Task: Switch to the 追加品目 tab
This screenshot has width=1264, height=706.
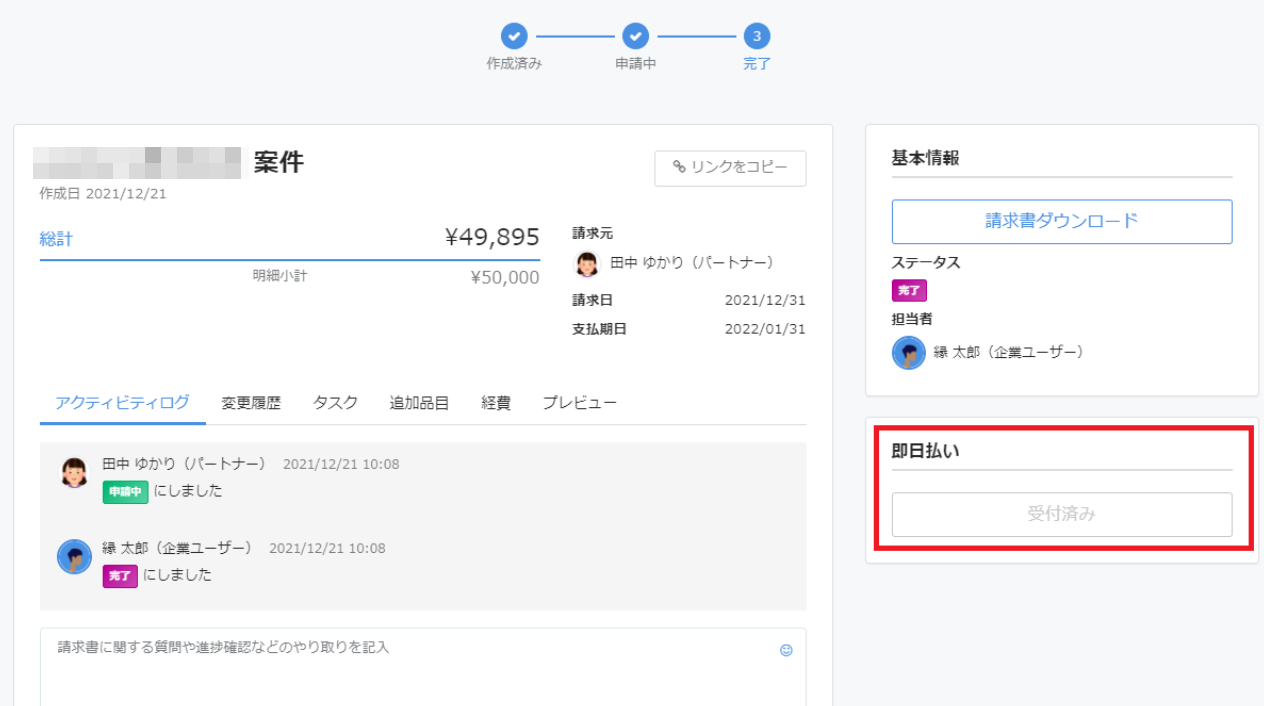Action: (x=419, y=403)
